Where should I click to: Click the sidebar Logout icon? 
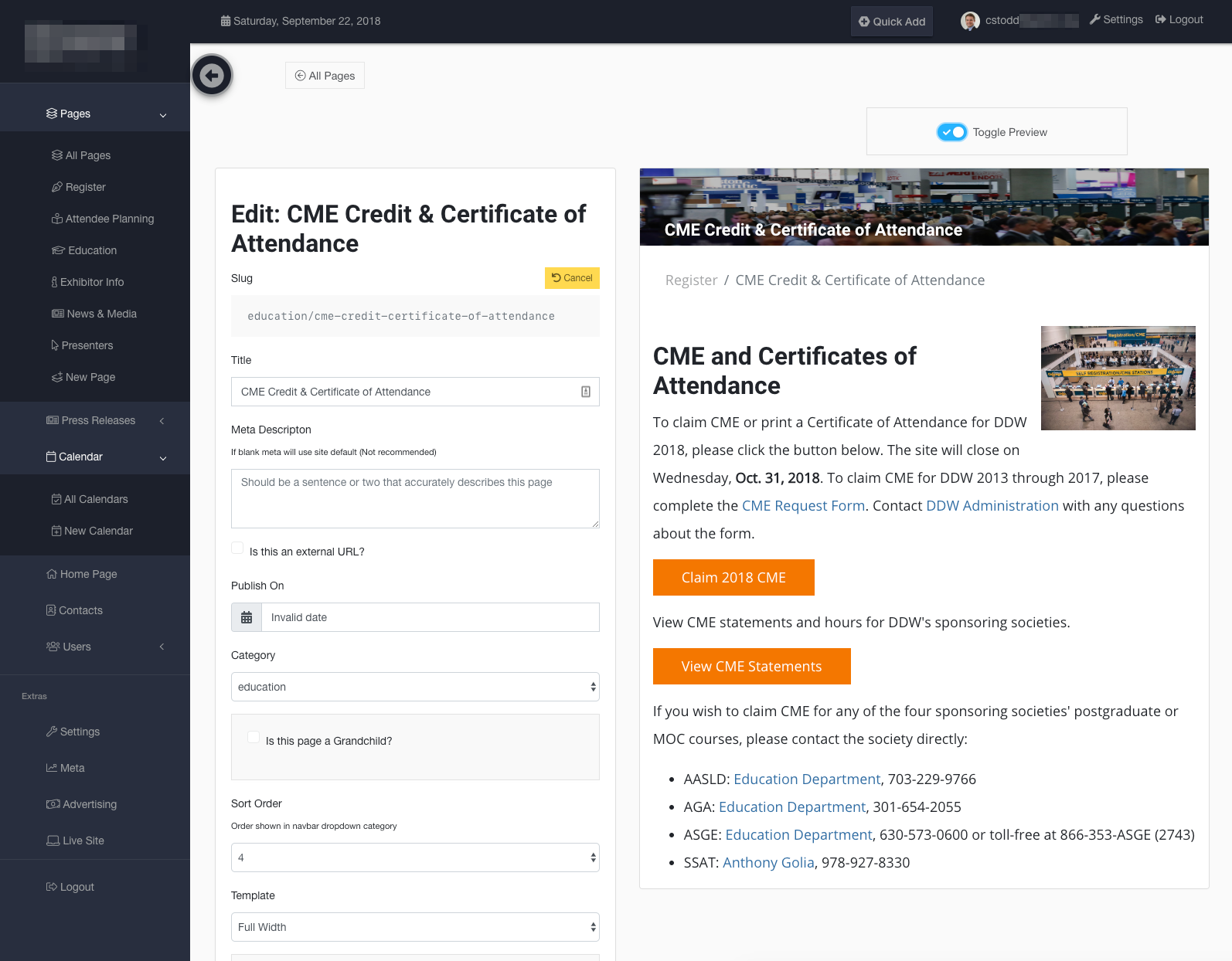[x=52, y=887]
